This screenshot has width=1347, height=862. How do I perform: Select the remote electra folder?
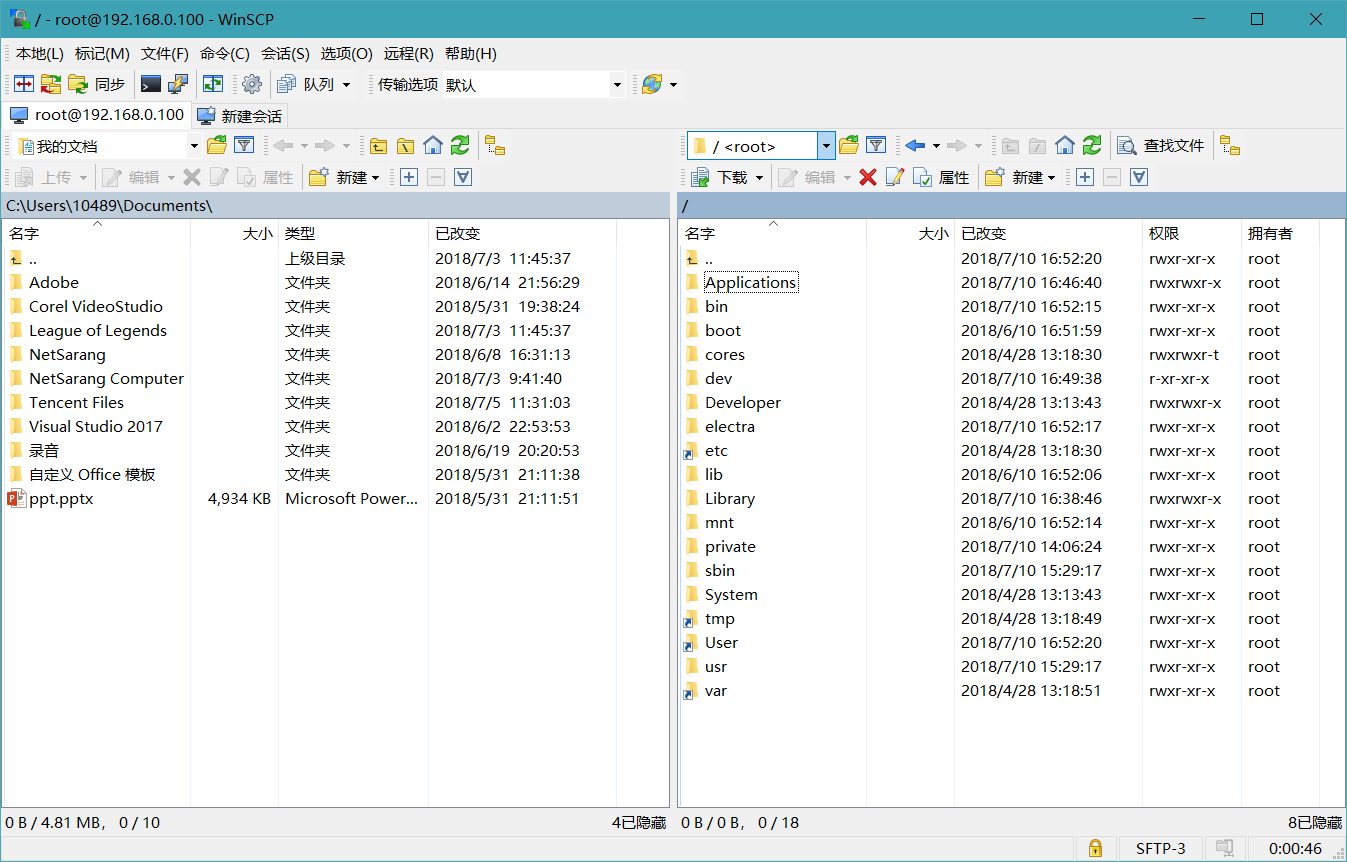tap(730, 427)
